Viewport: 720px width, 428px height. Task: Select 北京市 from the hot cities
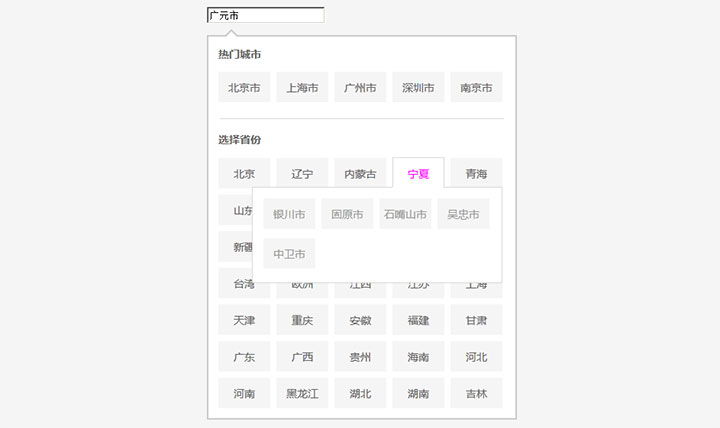244,88
